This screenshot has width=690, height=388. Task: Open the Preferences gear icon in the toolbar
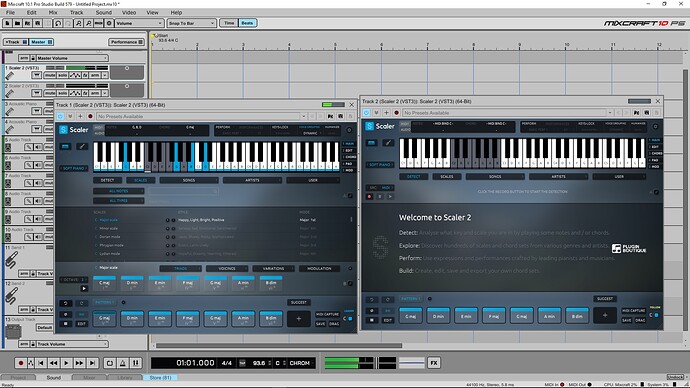[x=109, y=23]
